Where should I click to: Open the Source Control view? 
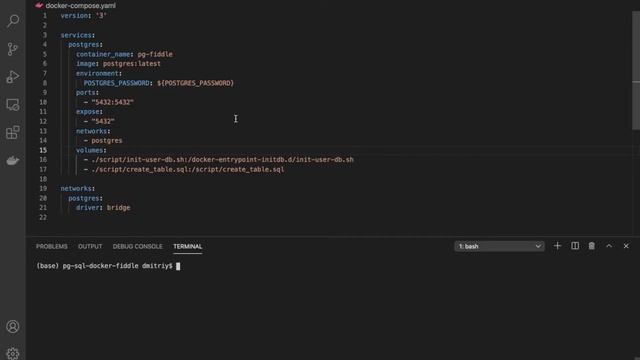tap(13, 49)
